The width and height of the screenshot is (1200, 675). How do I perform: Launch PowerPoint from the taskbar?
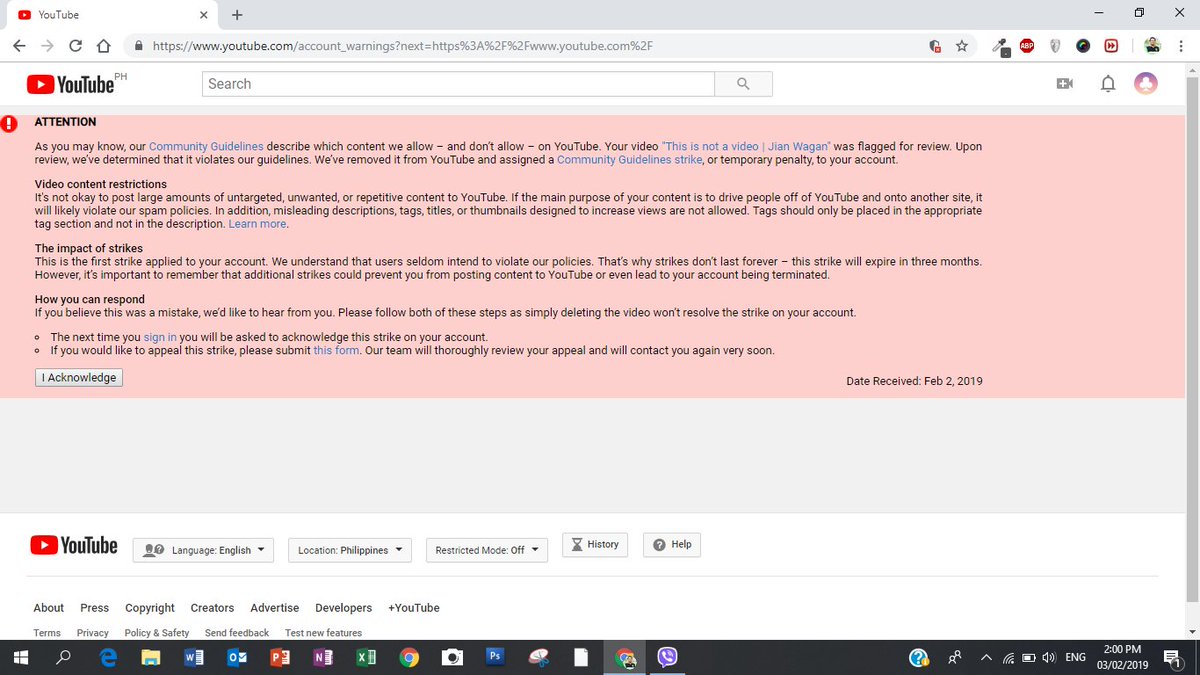[x=280, y=657]
